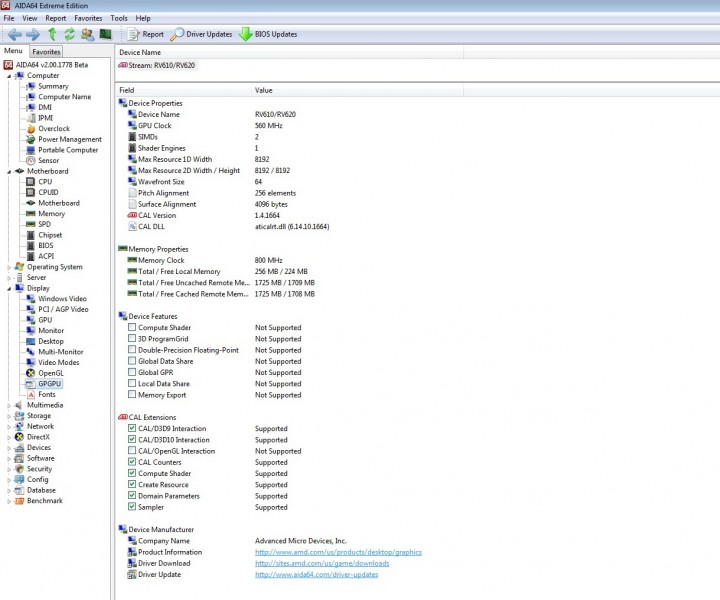This screenshot has height=600, width=720.
Task: Select GPGPU tree icon
Action: tap(31, 383)
